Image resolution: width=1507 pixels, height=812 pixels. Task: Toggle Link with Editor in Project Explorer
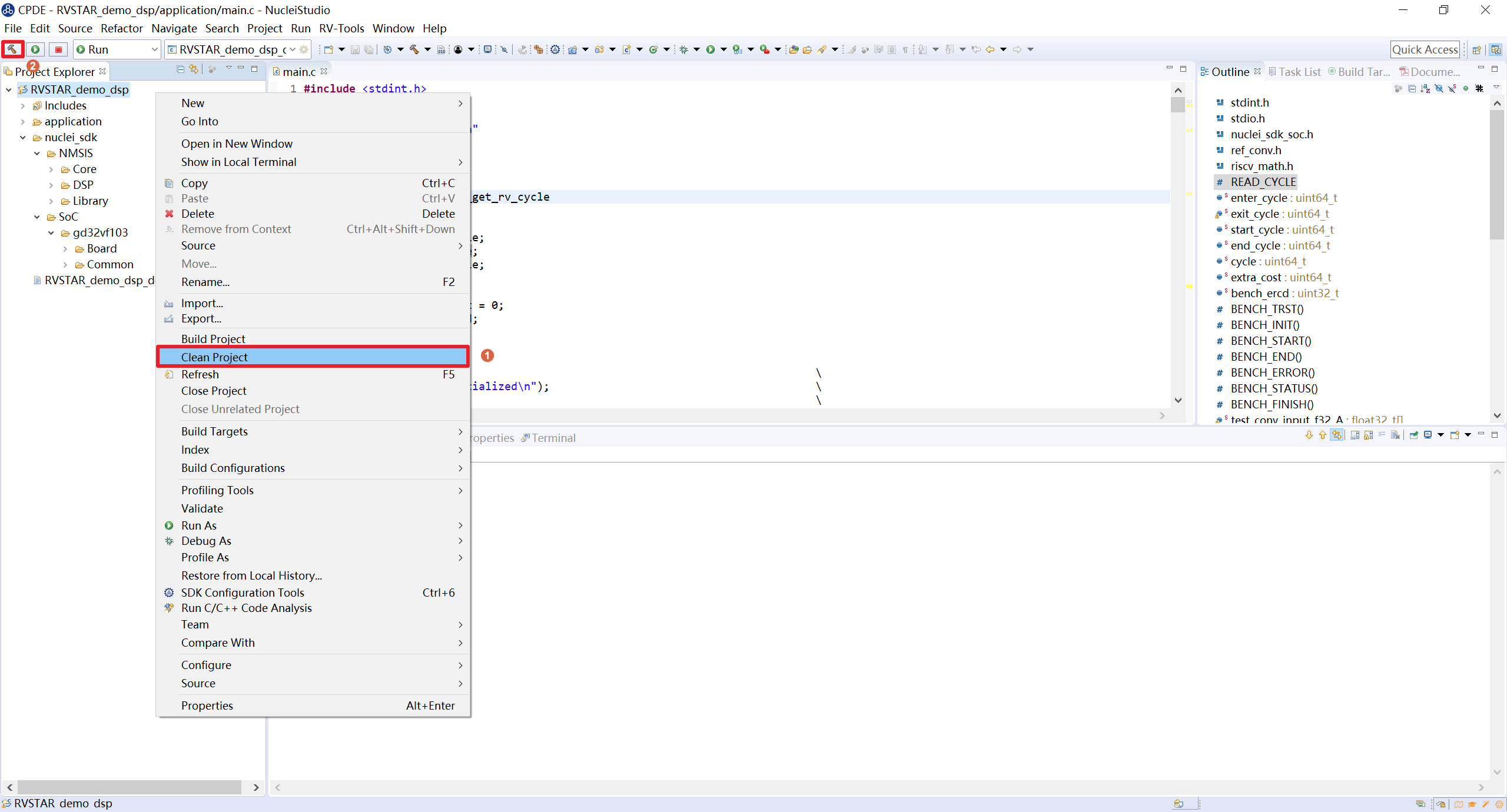(x=193, y=69)
